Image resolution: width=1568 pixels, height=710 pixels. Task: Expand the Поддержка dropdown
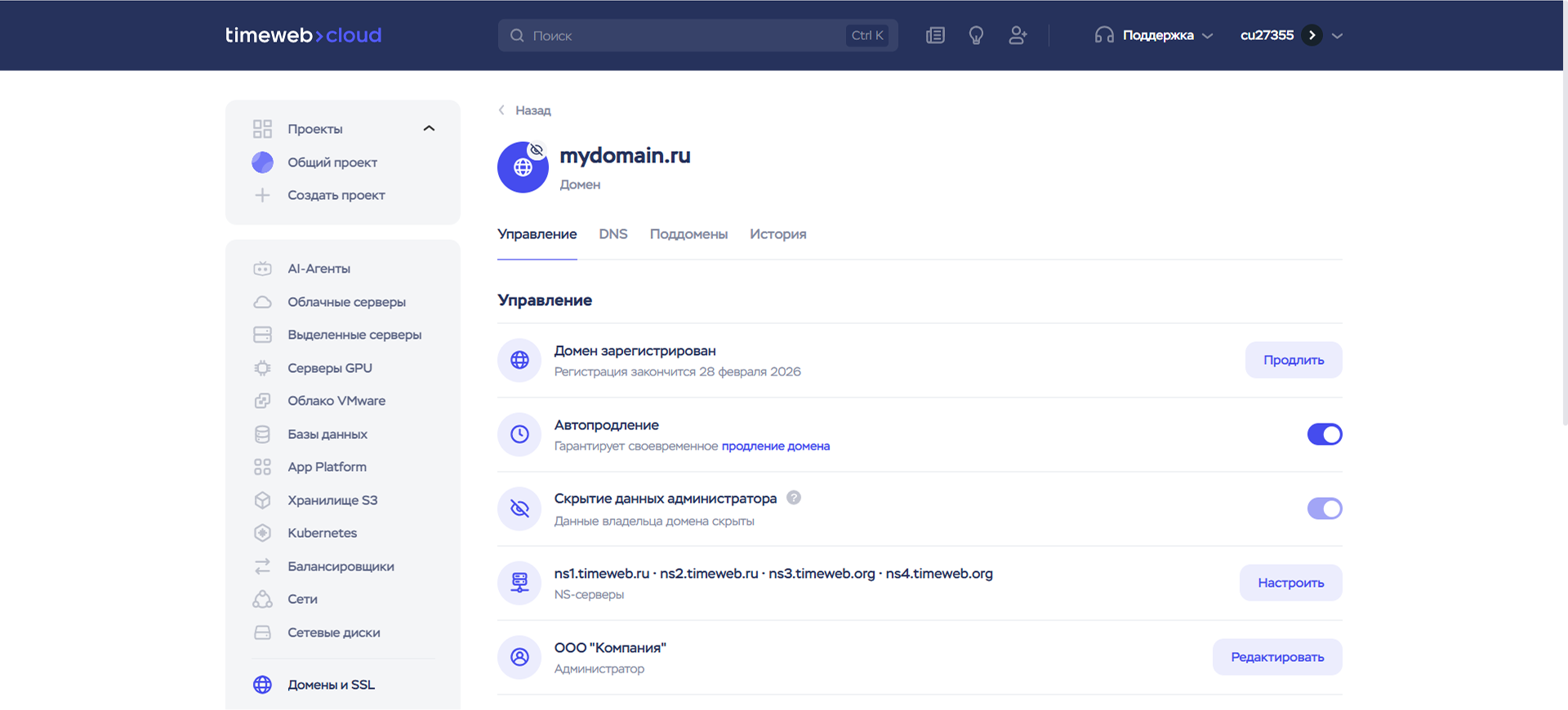tap(1155, 35)
